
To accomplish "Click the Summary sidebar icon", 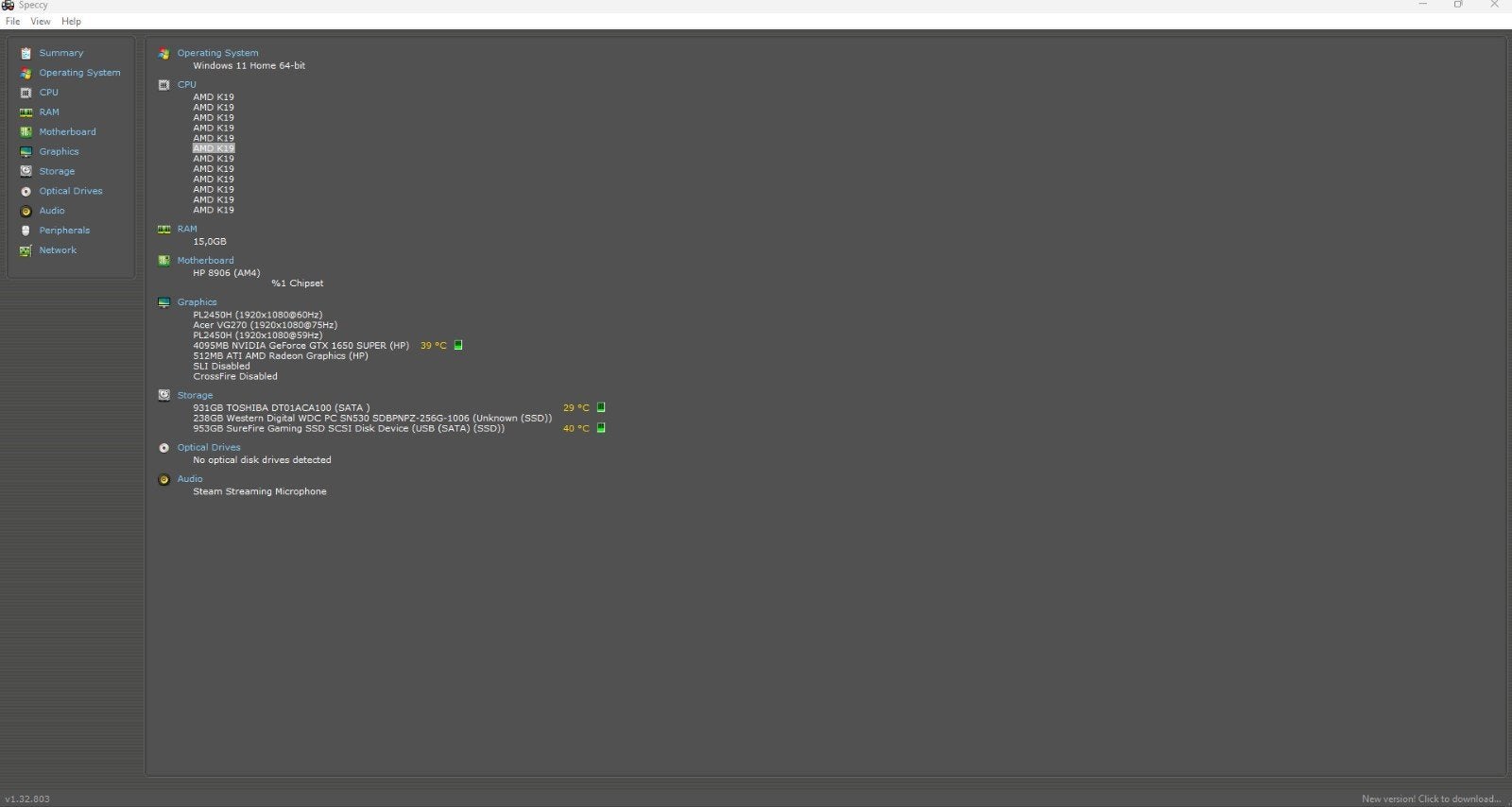I will tap(26, 53).
